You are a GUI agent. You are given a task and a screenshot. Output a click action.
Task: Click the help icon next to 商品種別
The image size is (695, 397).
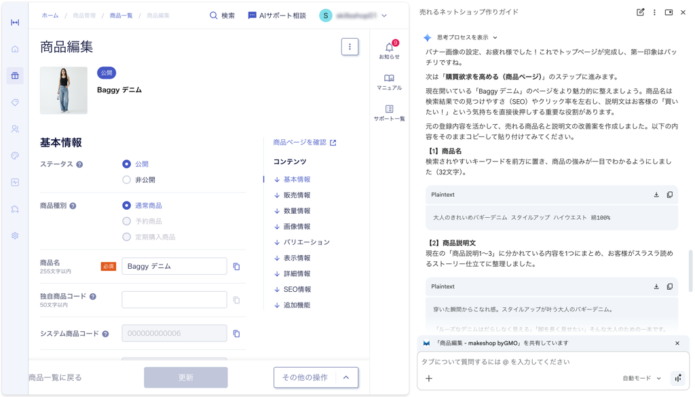(73, 206)
